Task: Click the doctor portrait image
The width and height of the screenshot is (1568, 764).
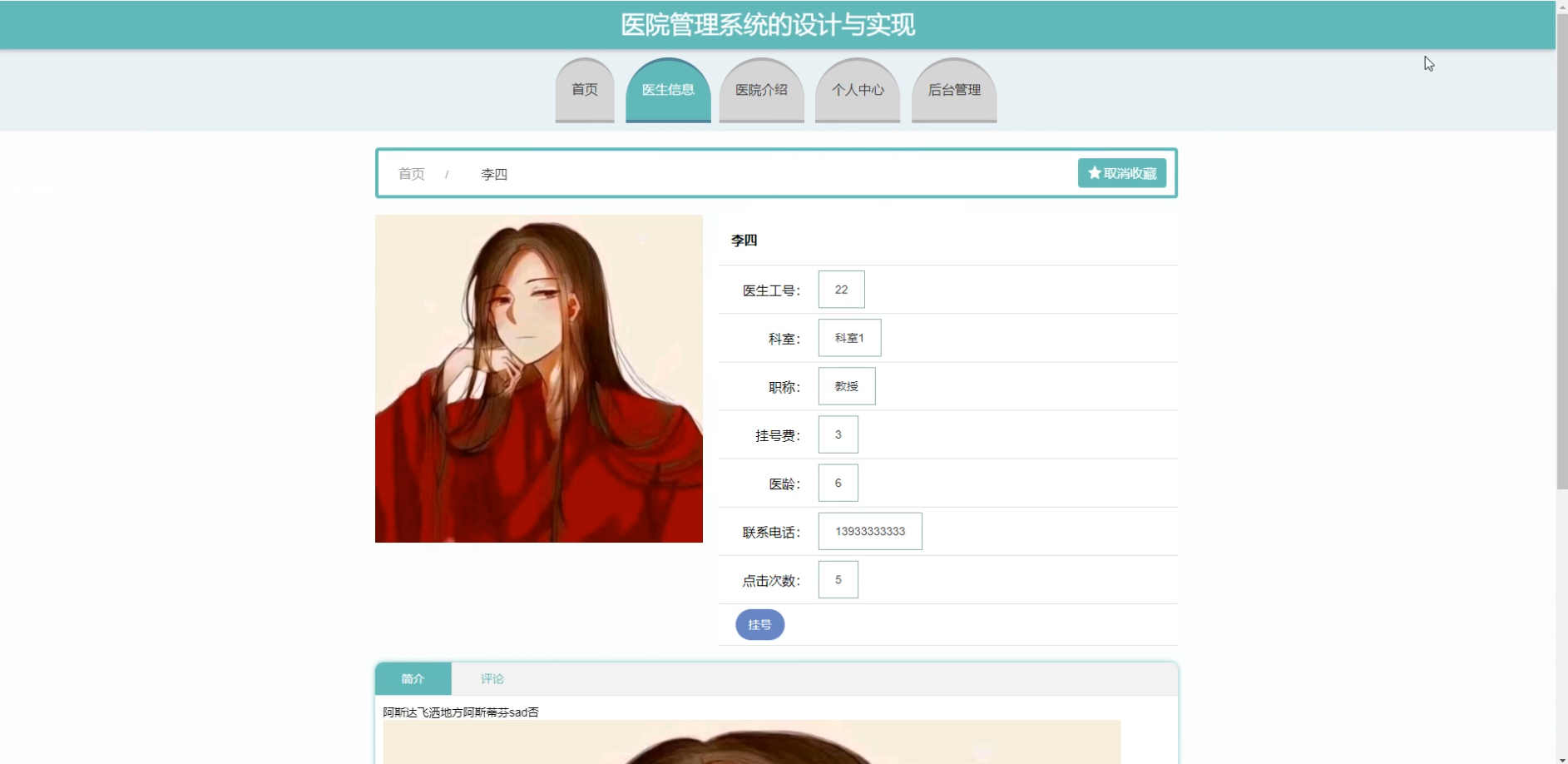Action: pos(539,379)
